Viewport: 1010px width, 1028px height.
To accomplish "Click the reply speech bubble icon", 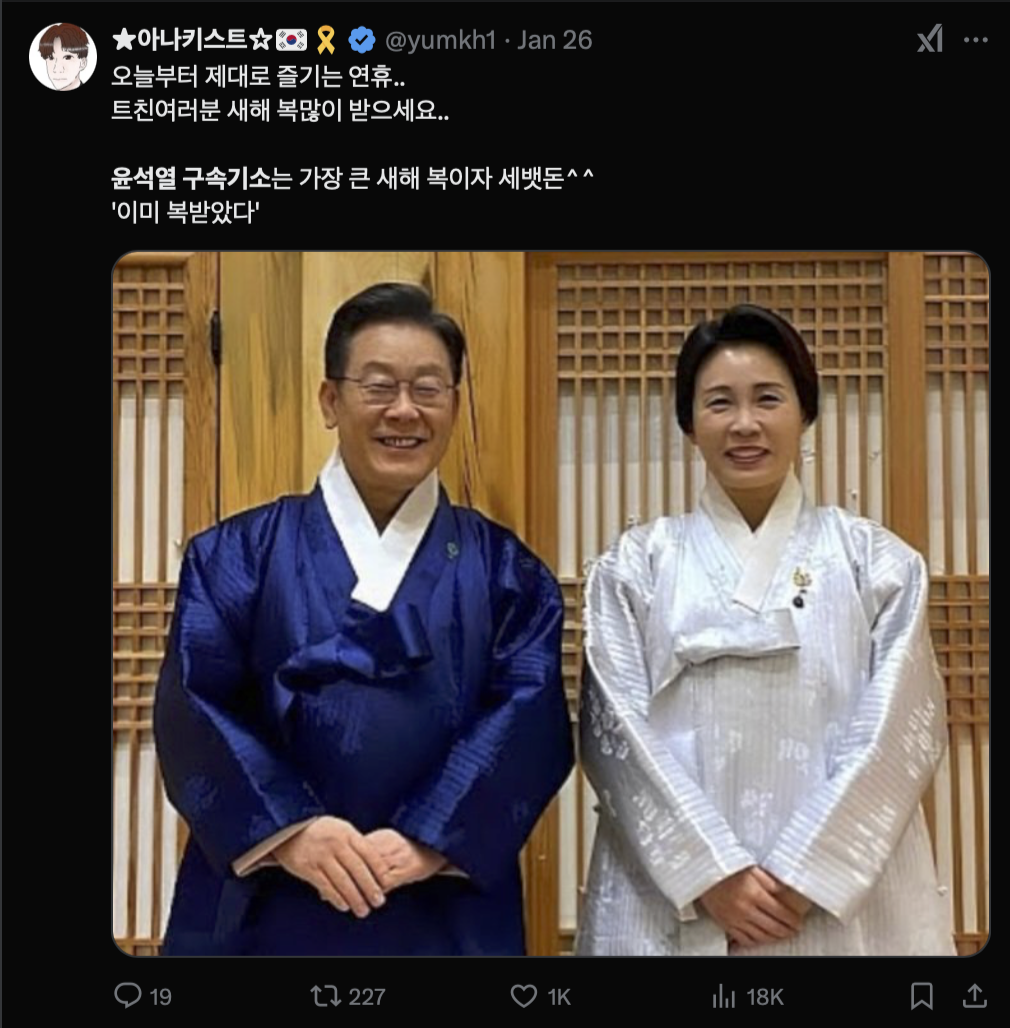I will click(x=128, y=995).
